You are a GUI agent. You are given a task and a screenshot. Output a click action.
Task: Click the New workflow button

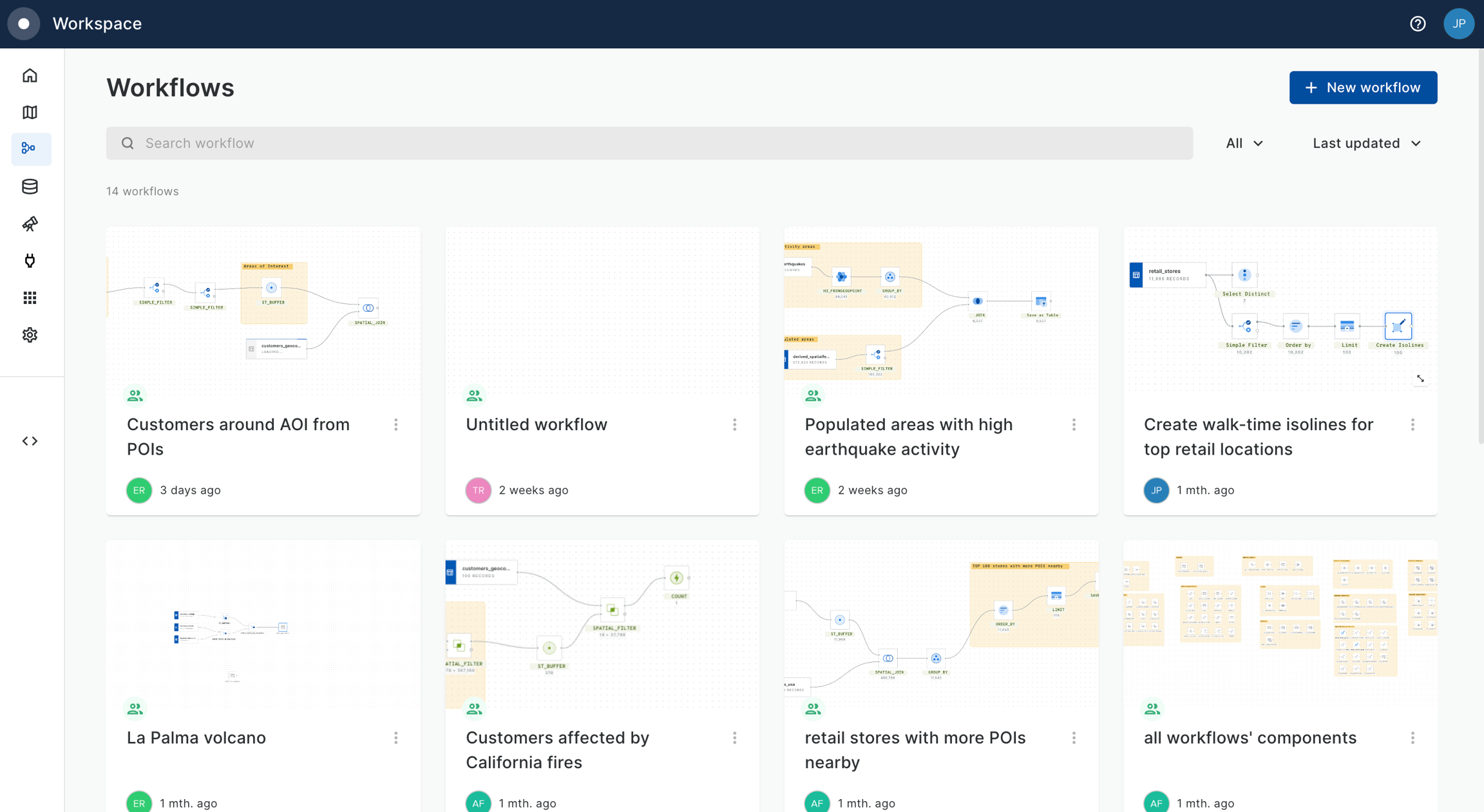pyautogui.click(x=1363, y=88)
